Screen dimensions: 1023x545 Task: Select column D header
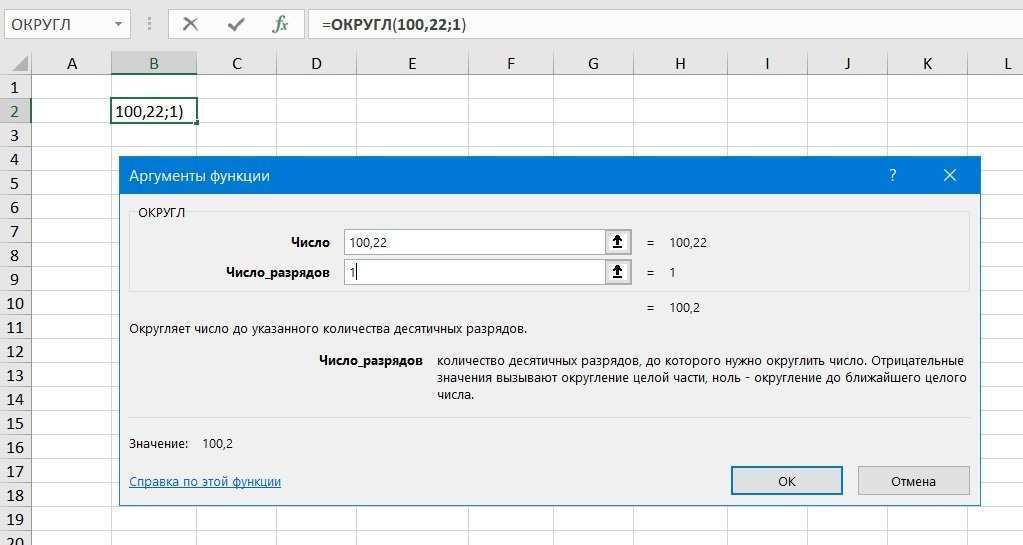coord(316,63)
